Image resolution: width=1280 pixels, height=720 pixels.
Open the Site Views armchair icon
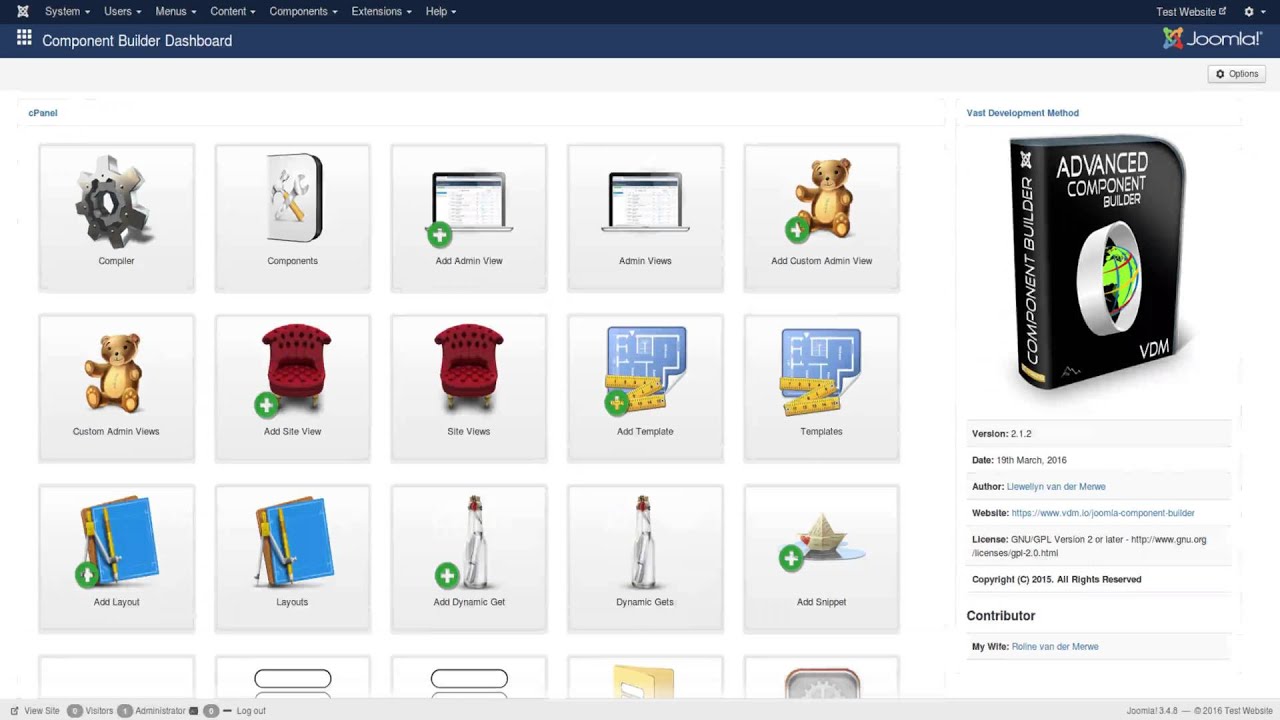coord(469,368)
